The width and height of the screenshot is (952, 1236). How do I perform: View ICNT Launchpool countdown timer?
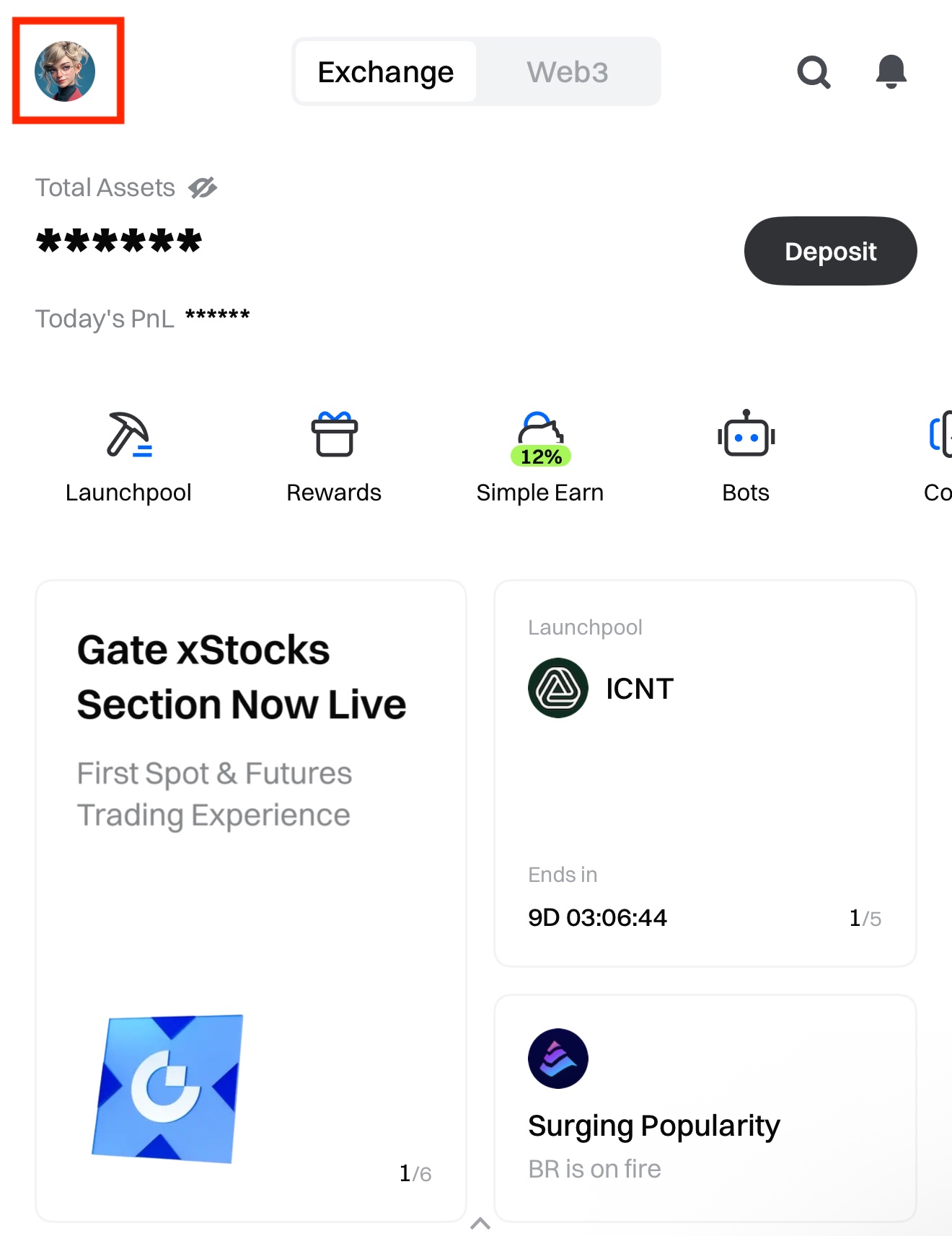(x=597, y=917)
